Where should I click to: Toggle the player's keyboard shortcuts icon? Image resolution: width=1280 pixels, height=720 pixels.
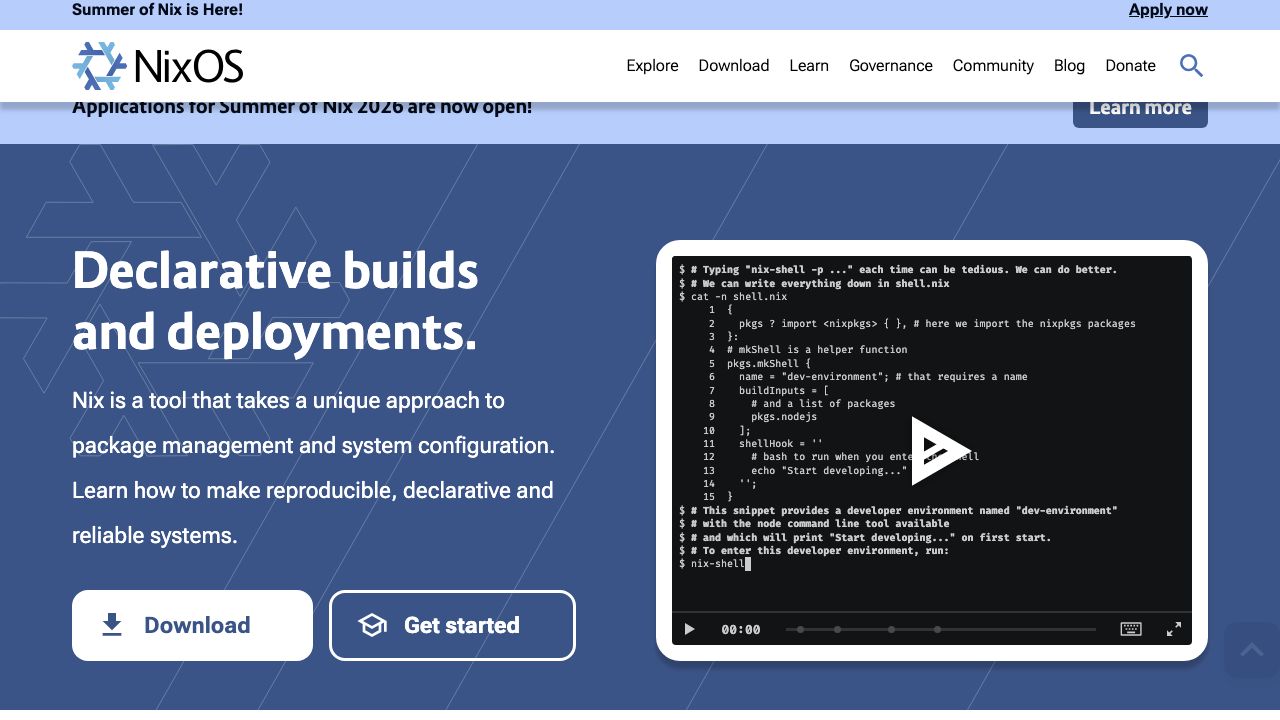point(1131,629)
